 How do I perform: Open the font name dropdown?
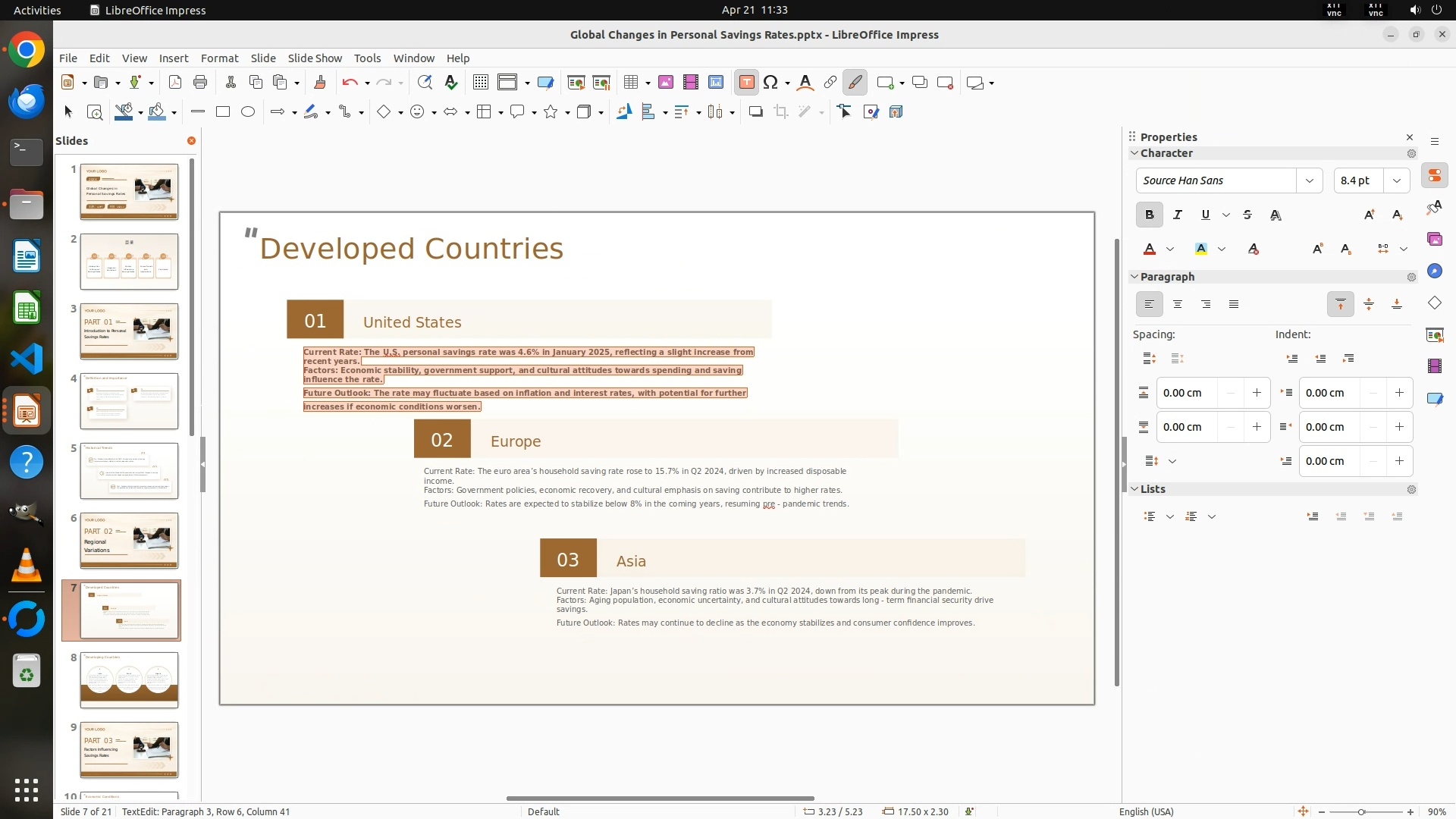(1309, 180)
